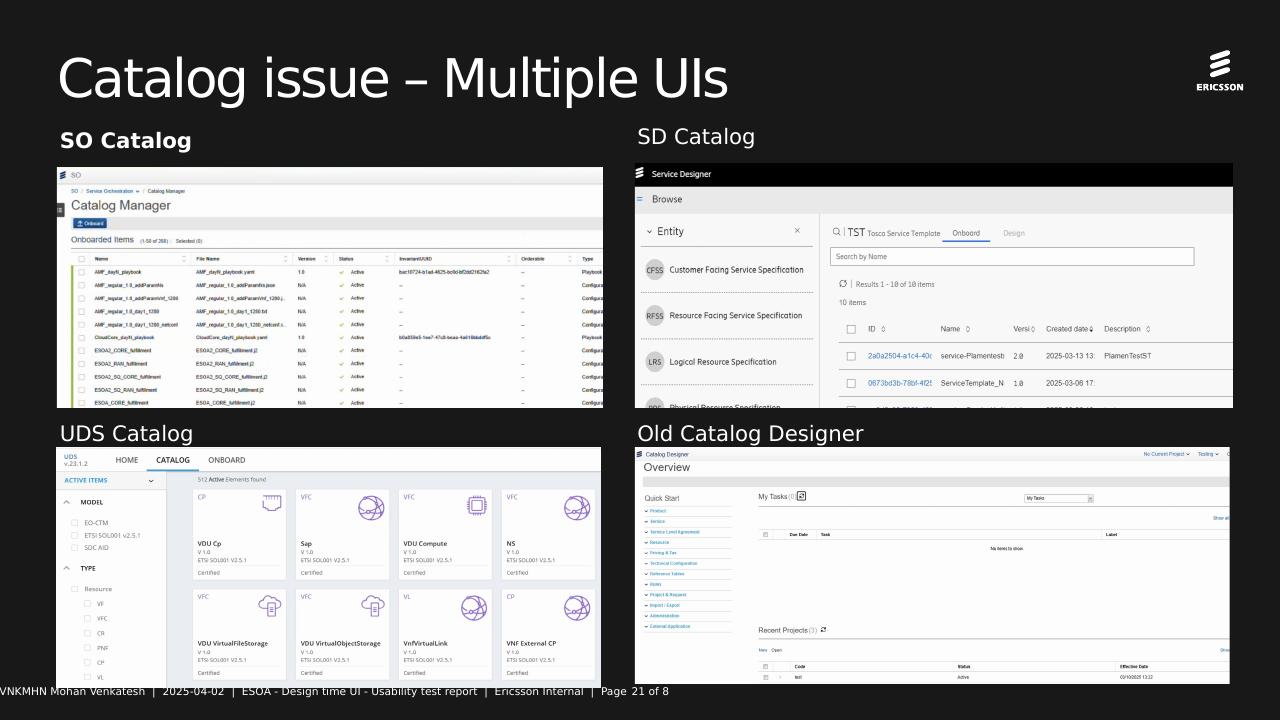Click the VDU Cp card port icon
1281x720 pixels.
272,503
